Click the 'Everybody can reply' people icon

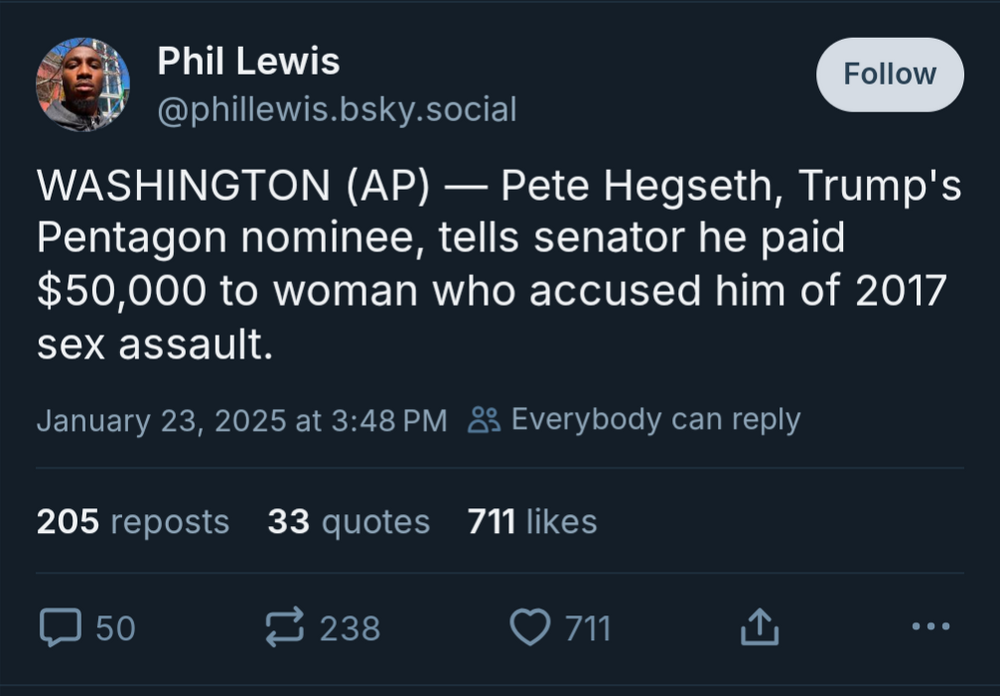(485, 419)
